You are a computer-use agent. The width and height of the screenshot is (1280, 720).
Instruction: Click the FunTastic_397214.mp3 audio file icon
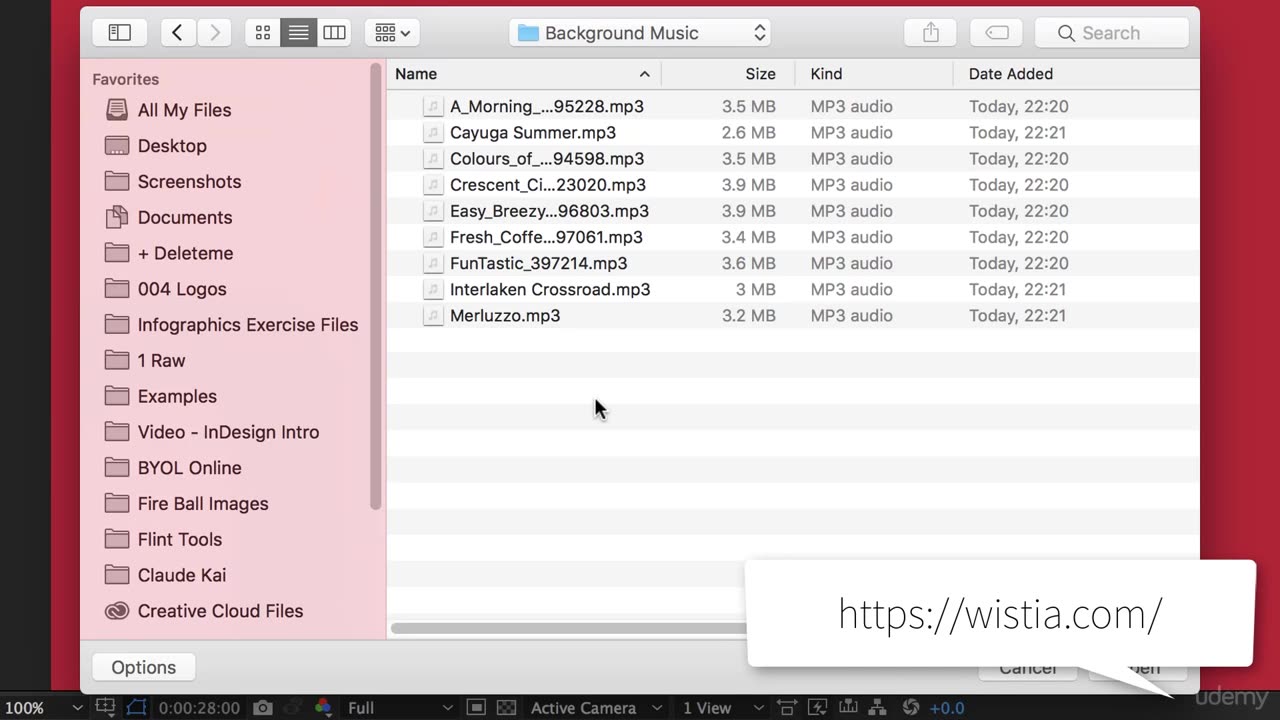tap(432, 263)
